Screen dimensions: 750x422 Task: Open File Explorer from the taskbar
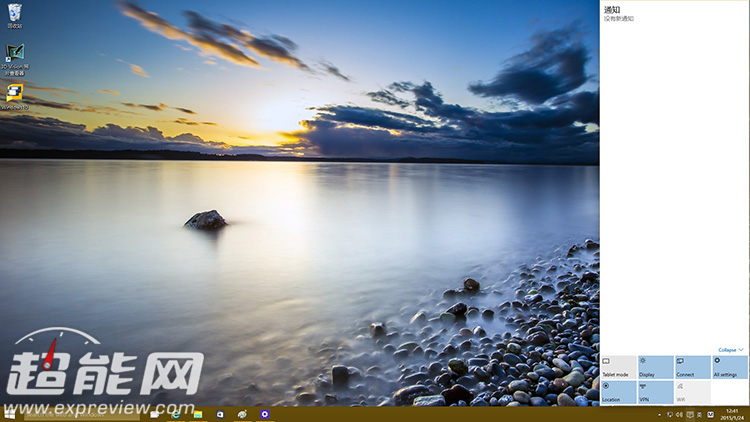[x=198, y=413]
